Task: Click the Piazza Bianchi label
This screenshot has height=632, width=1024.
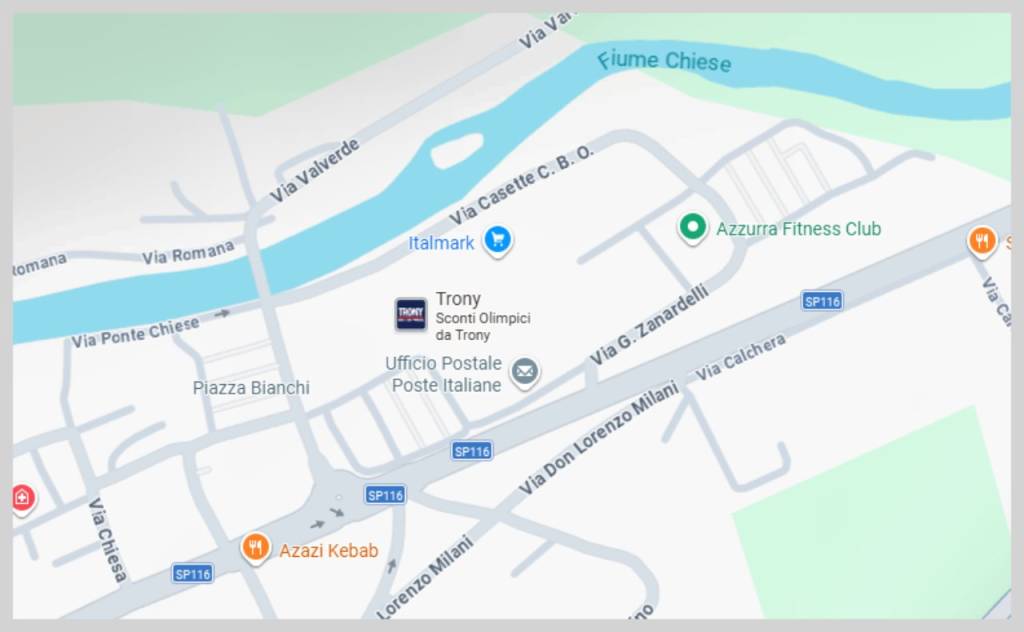Action: point(251,388)
